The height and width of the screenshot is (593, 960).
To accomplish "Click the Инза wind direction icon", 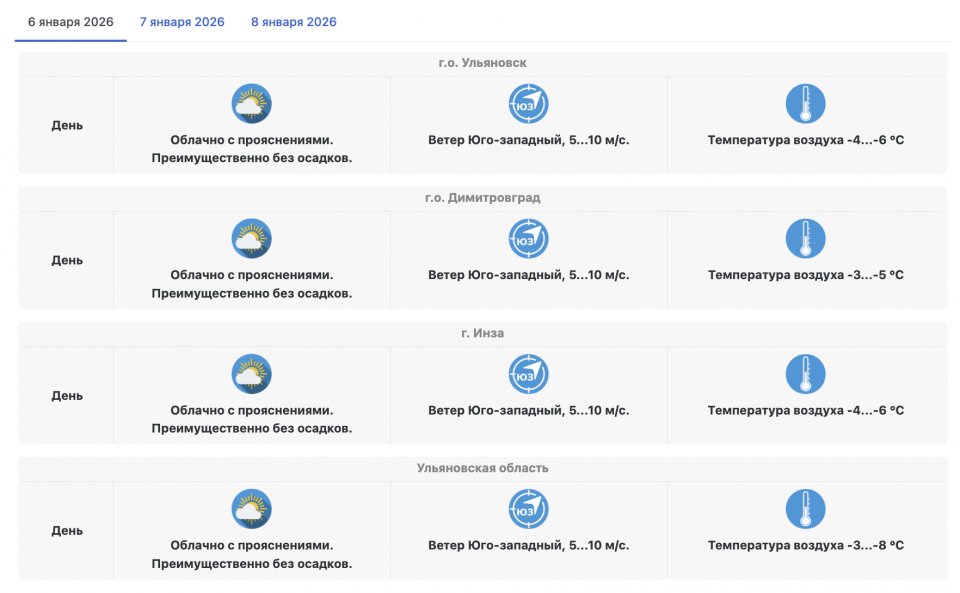I will (x=528, y=374).
